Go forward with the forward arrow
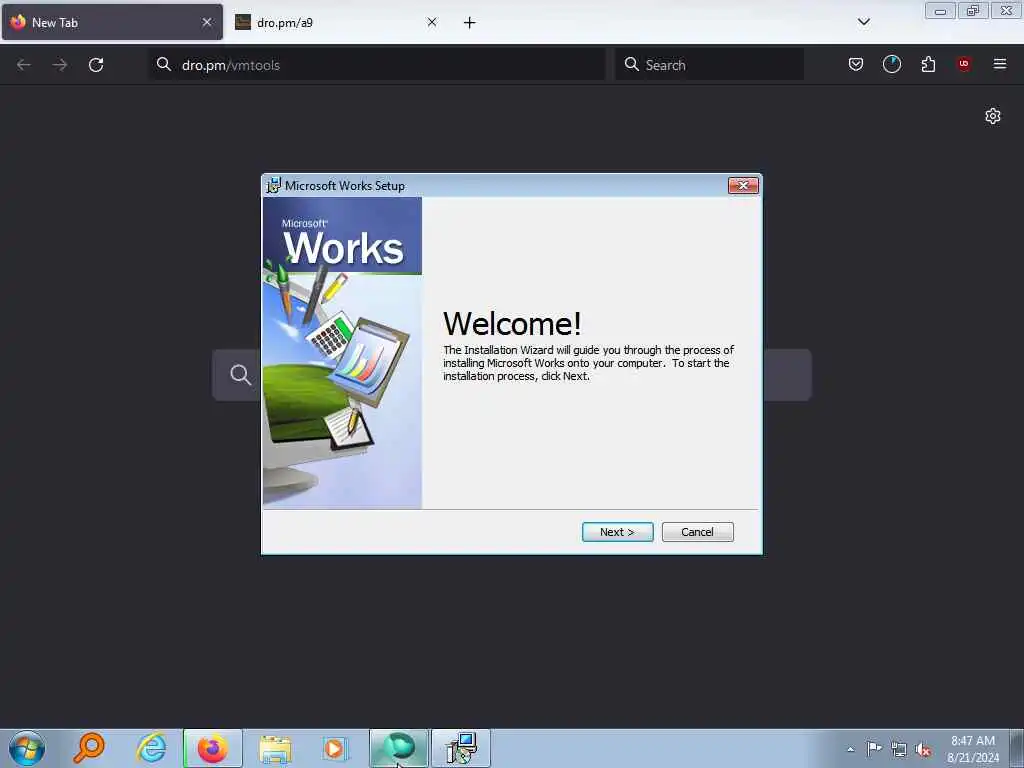 tap(59, 65)
